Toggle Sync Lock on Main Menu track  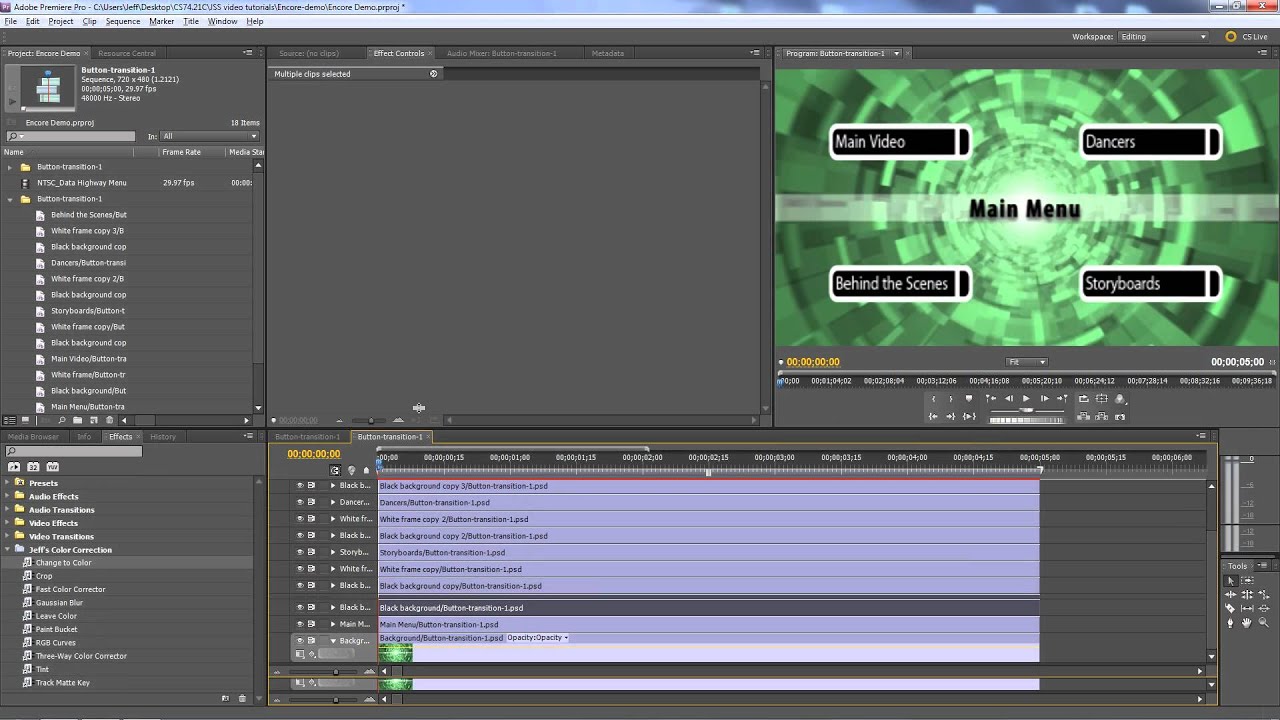point(311,624)
